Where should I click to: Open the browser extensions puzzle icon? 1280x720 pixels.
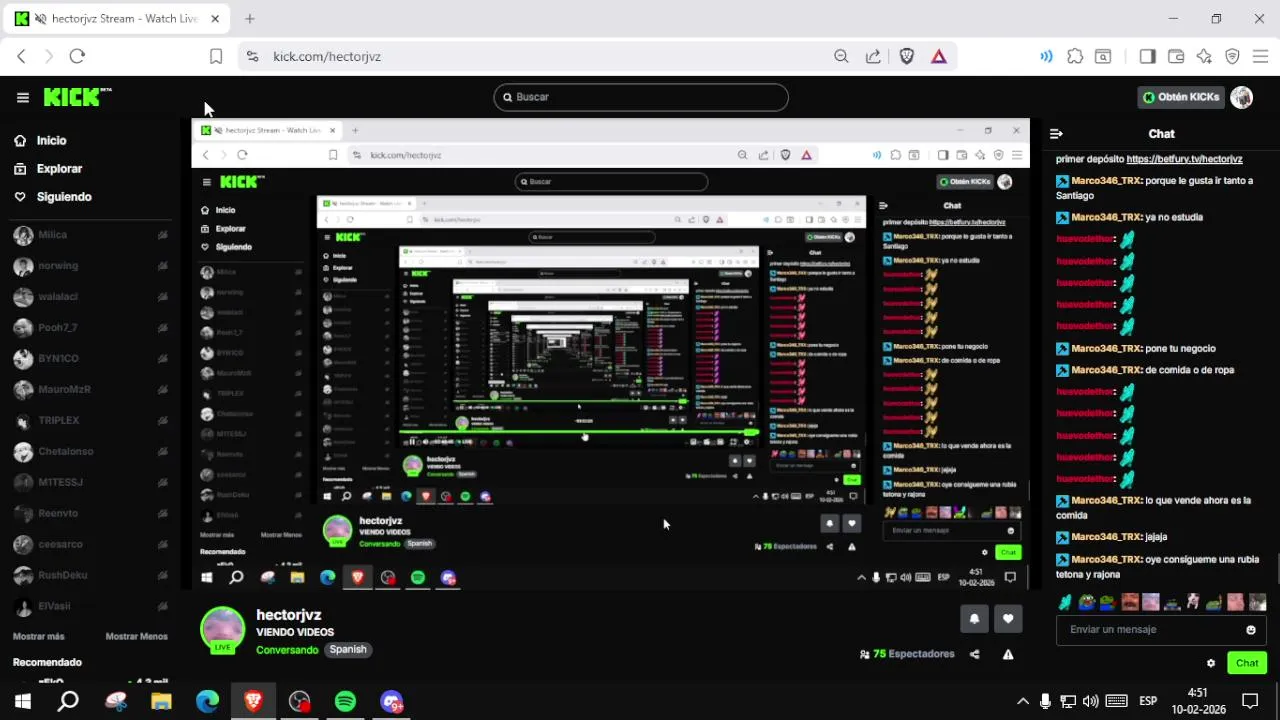[x=1075, y=57]
